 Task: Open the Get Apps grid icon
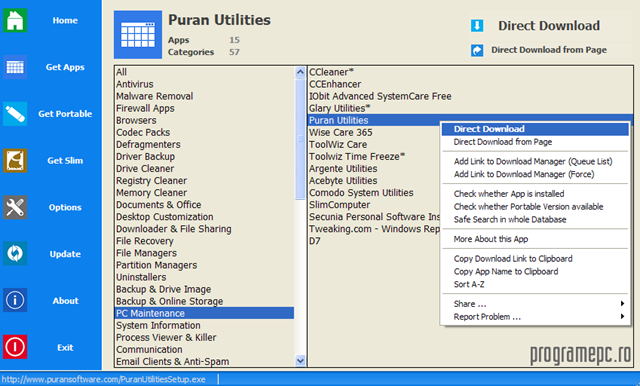click(x=15, y=67)
